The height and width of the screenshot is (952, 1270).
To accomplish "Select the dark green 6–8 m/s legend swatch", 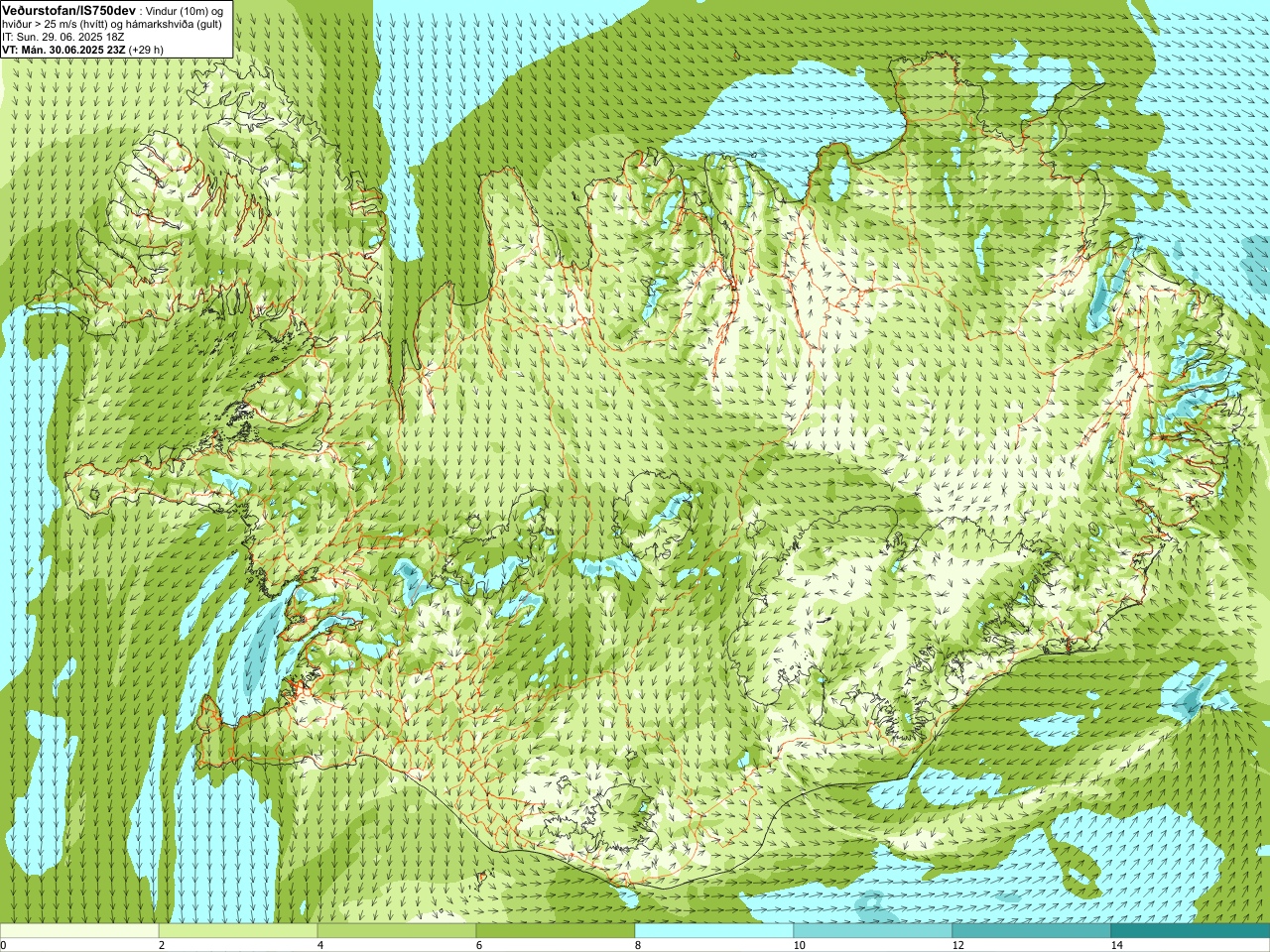I will (556, 931).
